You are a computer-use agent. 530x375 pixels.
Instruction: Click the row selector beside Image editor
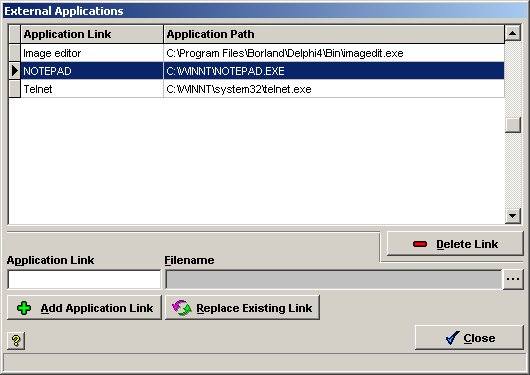click(x=15, y=53)
